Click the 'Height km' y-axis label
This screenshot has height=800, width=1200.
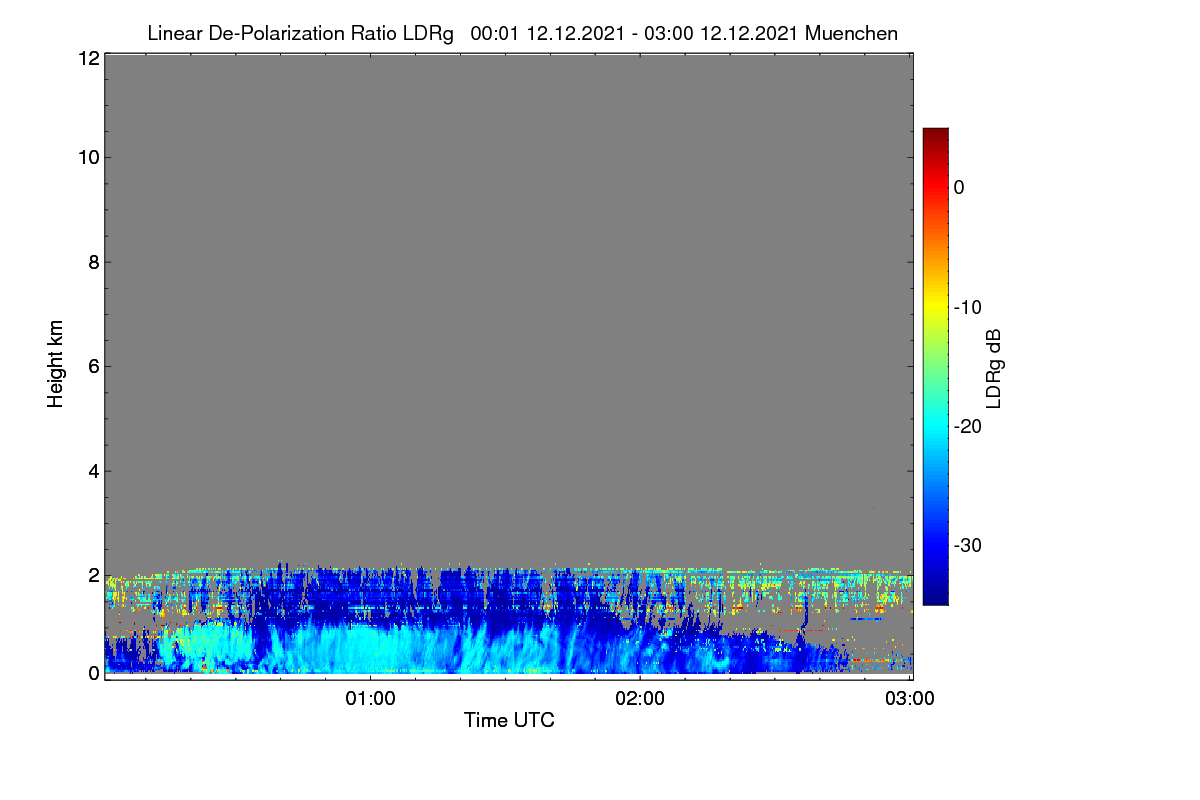[x=56, y=364]
